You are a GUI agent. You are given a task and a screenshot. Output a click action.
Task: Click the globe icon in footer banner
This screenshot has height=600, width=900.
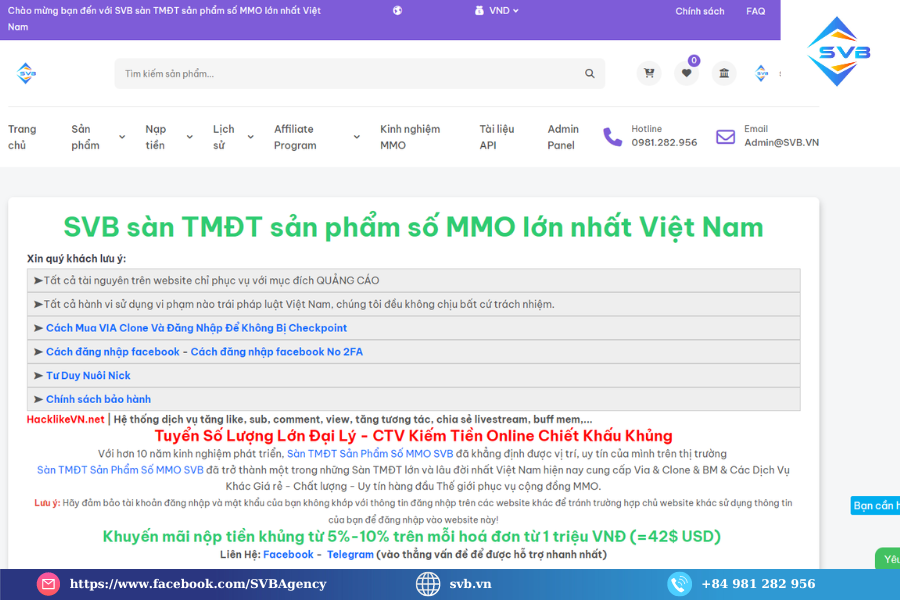[428, 584]
